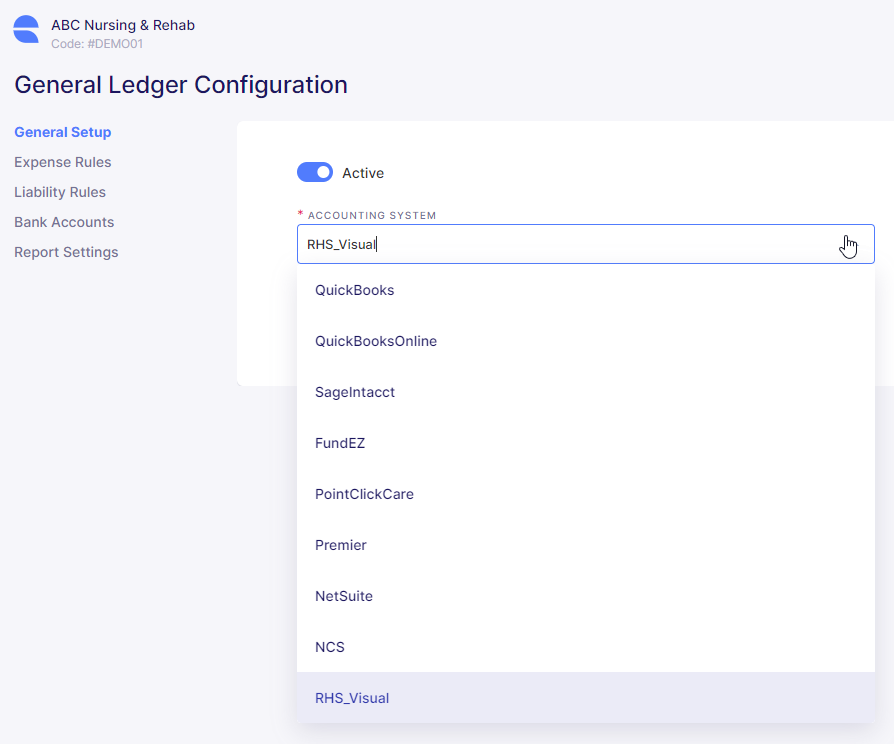Choose QuickBooksOnline option
This screenshot has width=894, height=744.
(586, 341)
